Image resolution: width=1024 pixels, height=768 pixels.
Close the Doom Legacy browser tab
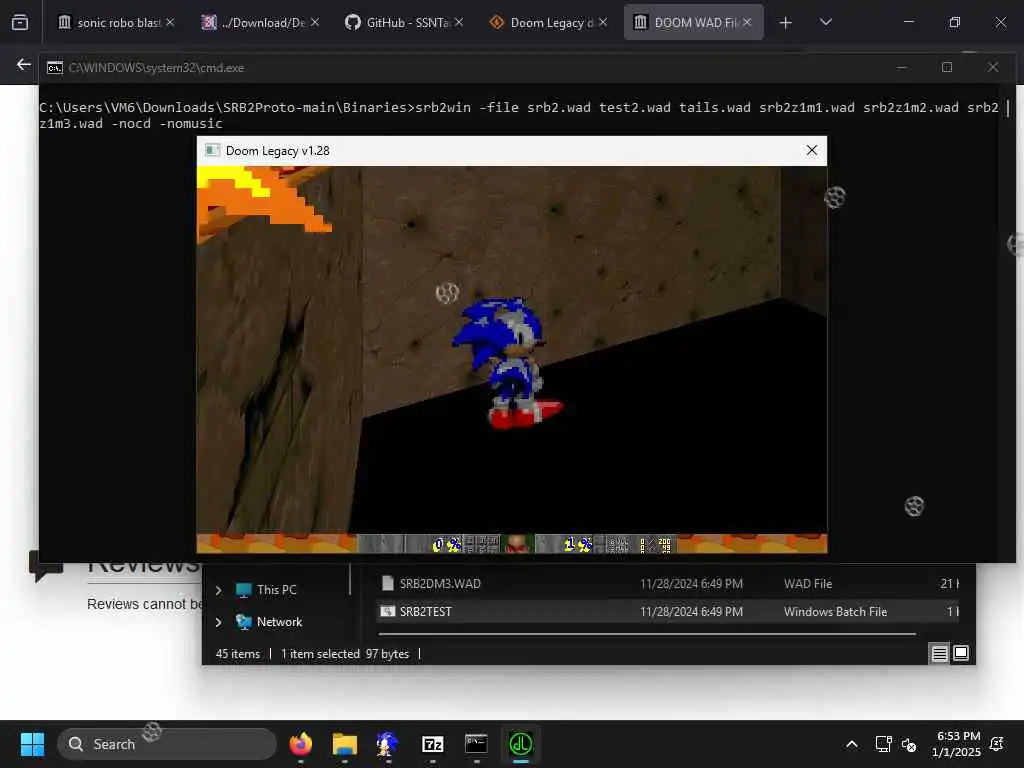[x=603, y=22]
